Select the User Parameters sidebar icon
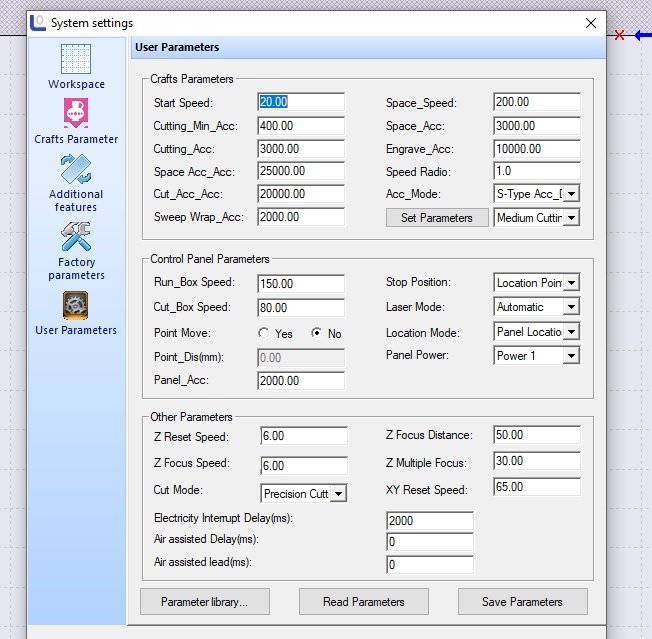Viewport: 652px width, 639px height. (x=76, y=305)
